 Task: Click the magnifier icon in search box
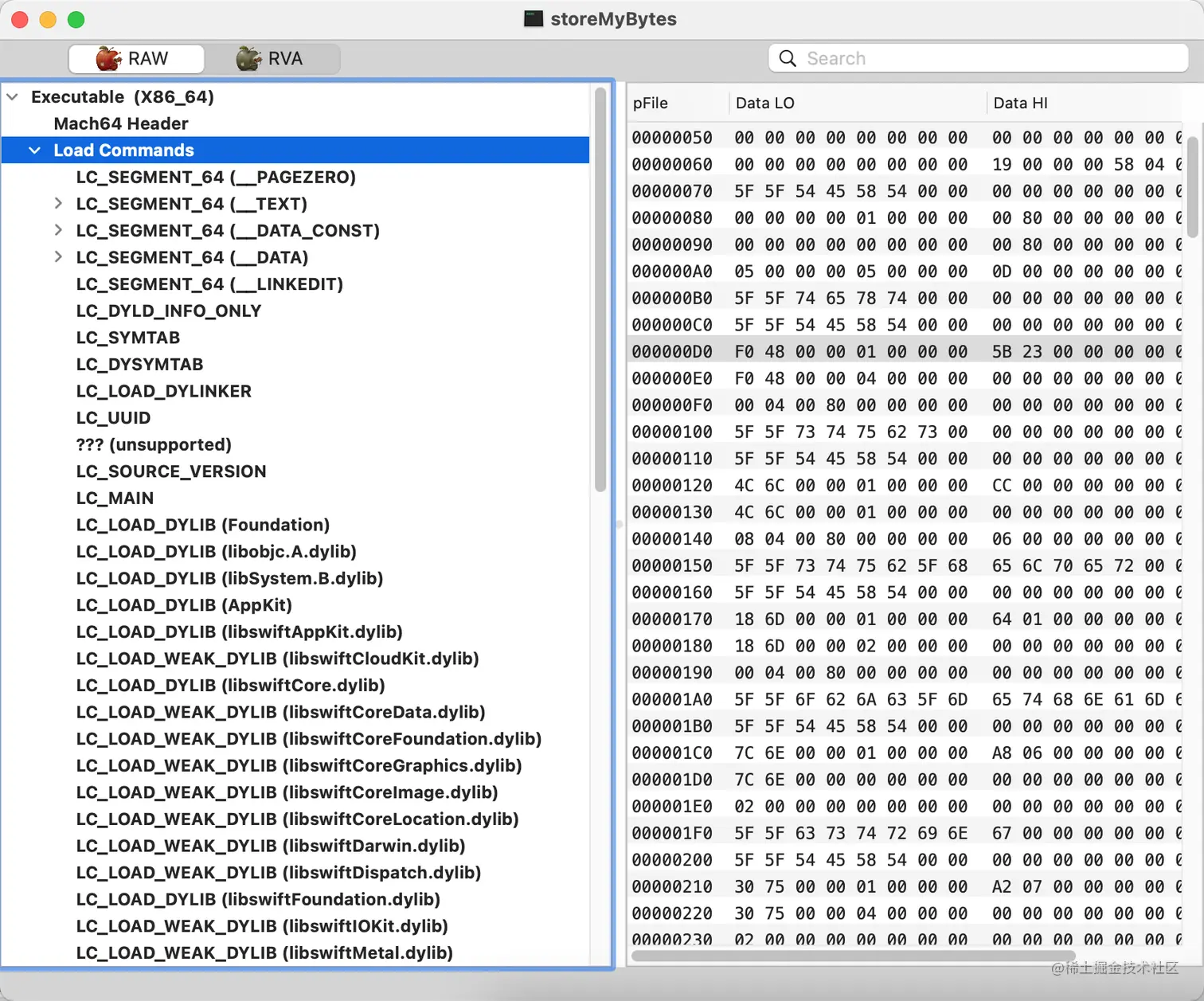[788, 58]
